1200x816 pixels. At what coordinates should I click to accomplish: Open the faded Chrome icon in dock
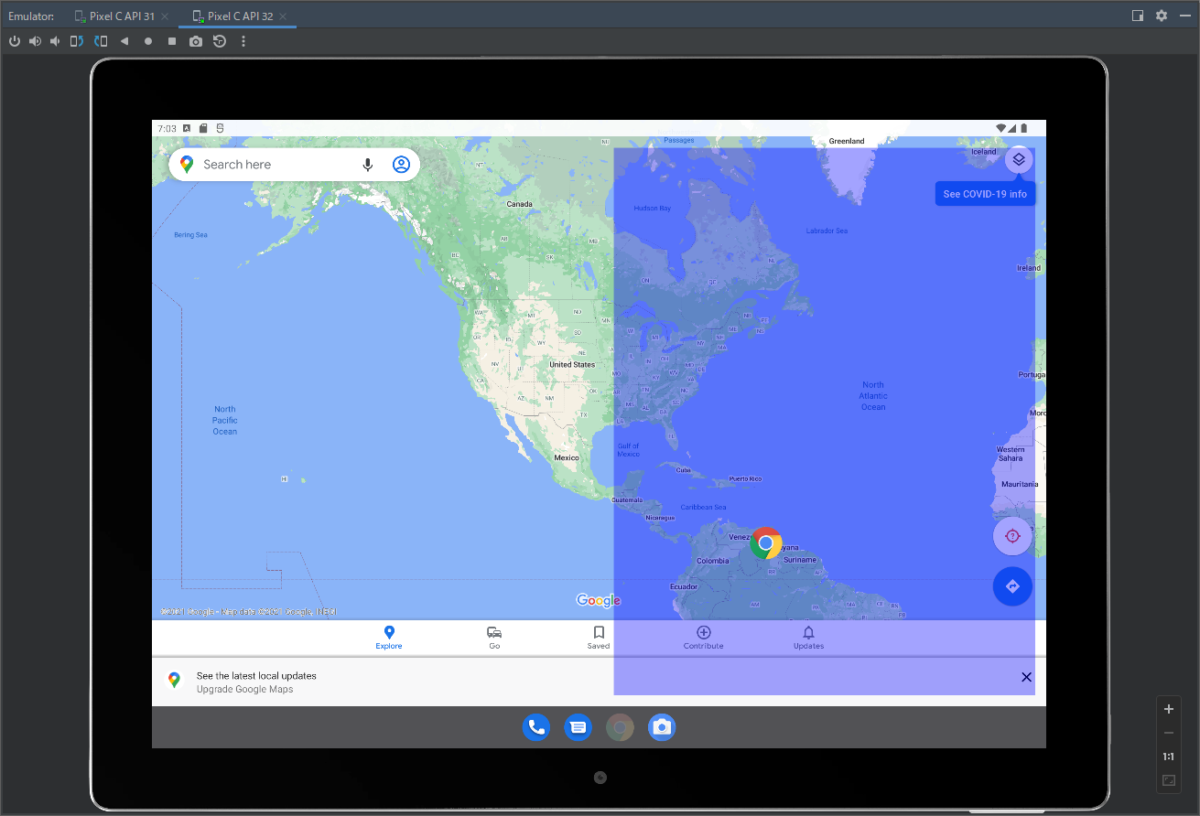[x=619, y=727]
